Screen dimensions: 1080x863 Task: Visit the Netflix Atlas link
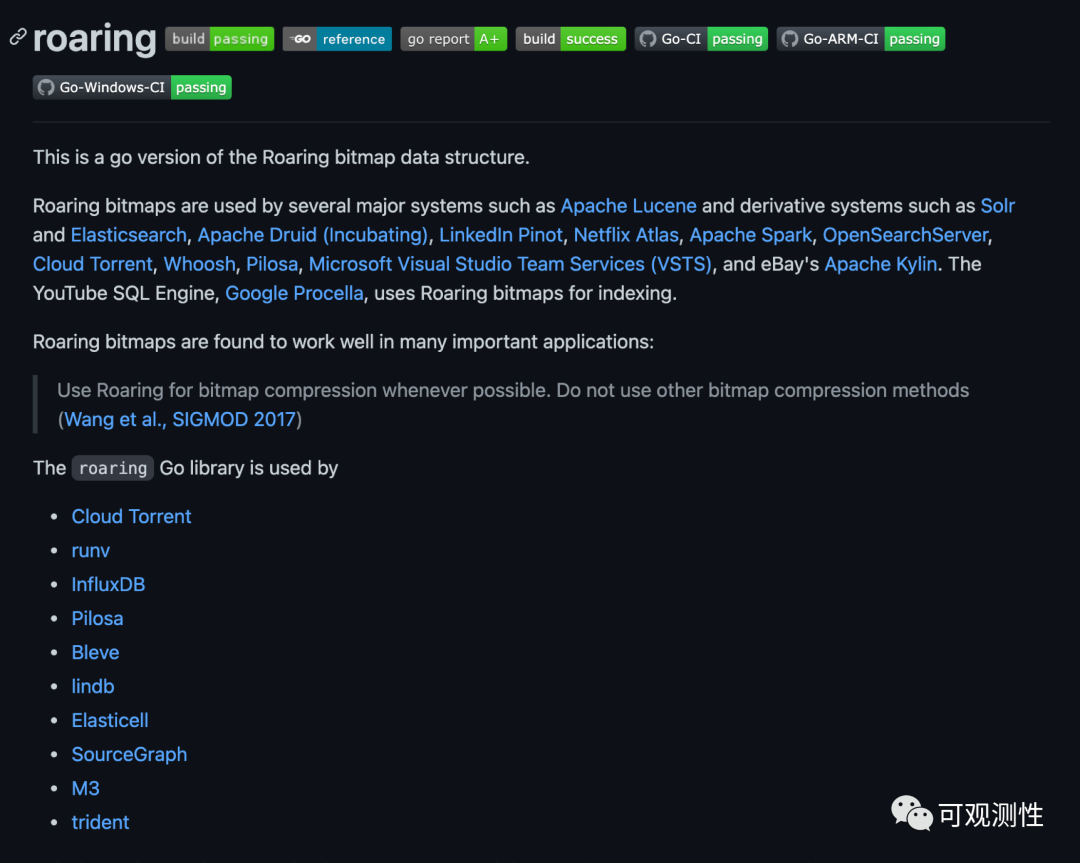[626, 235]
